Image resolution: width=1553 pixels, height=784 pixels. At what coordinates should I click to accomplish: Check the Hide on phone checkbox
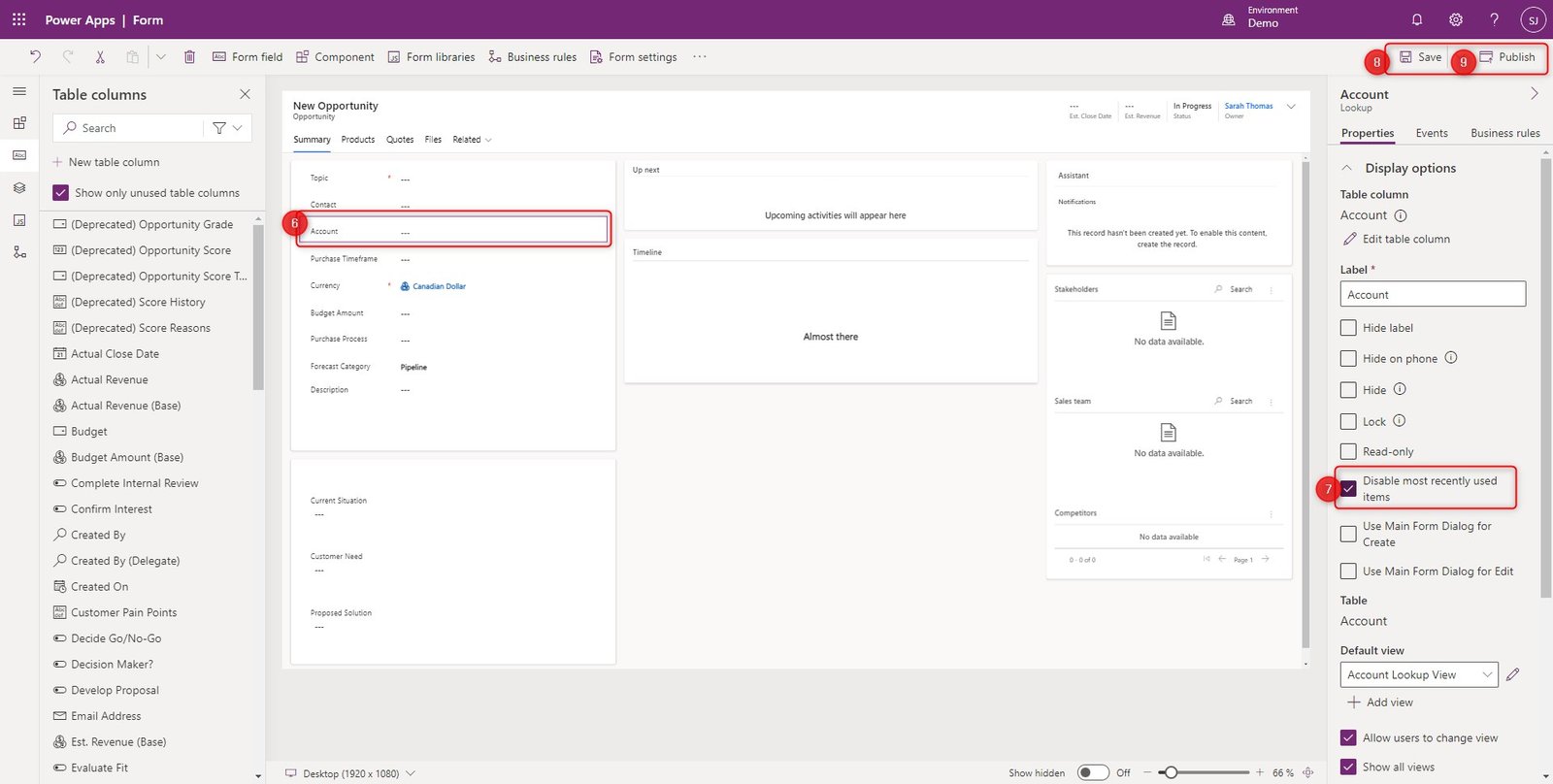pos(1348,359)
